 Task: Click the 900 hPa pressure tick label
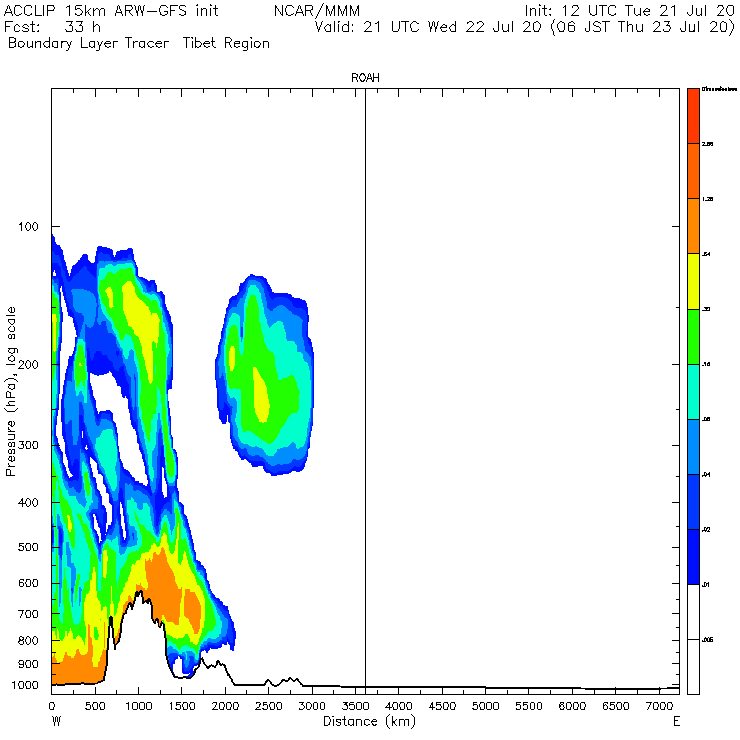pos(28,664)
